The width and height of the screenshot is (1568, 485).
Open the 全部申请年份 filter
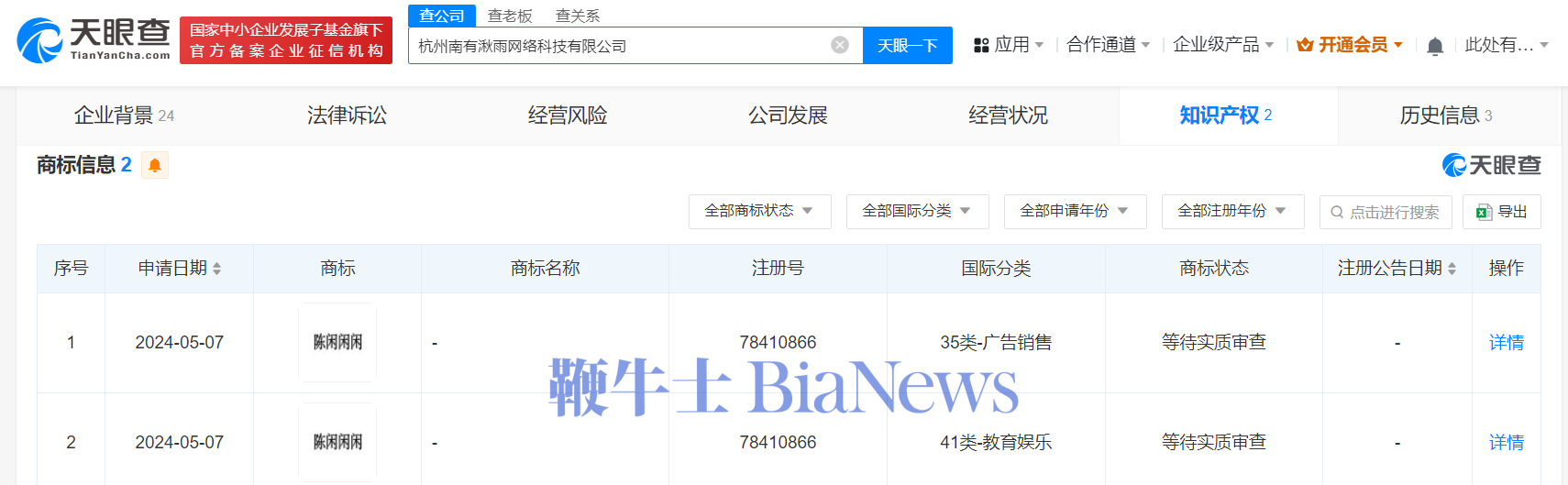click(1076, 212)
